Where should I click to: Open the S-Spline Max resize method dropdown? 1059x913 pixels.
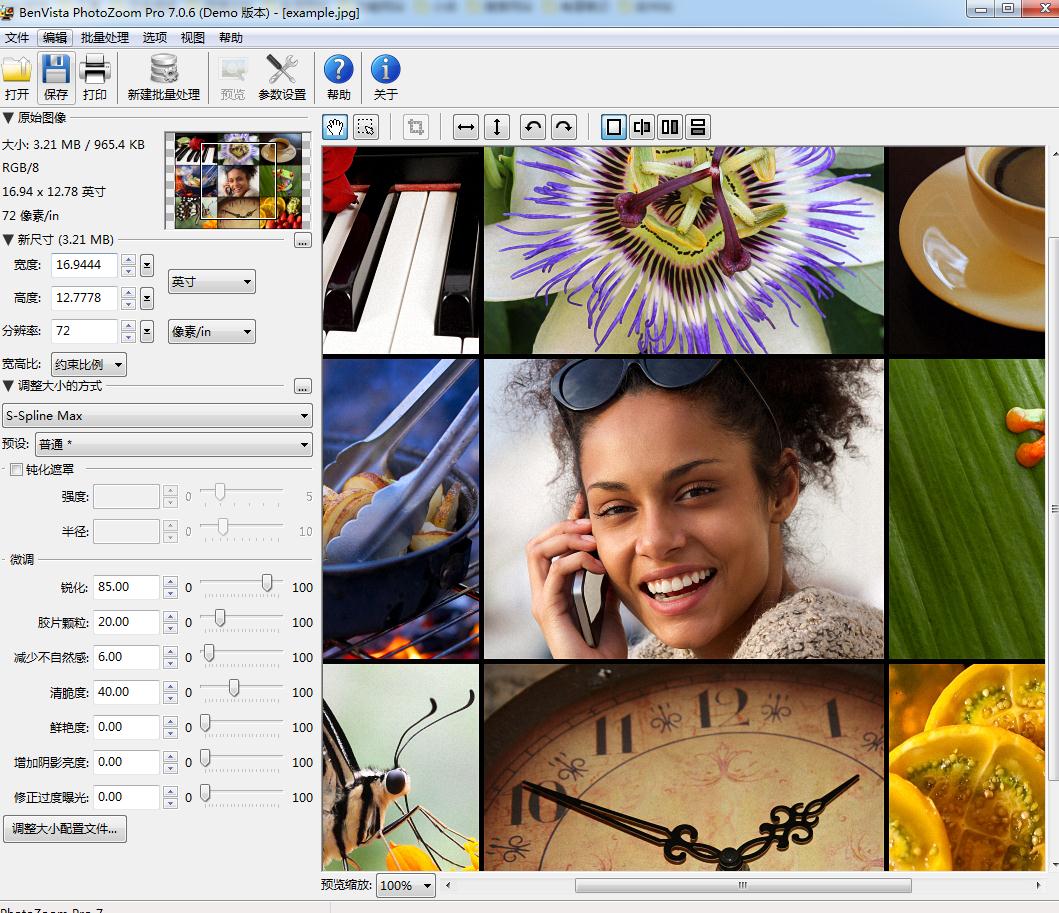(157, 415)
